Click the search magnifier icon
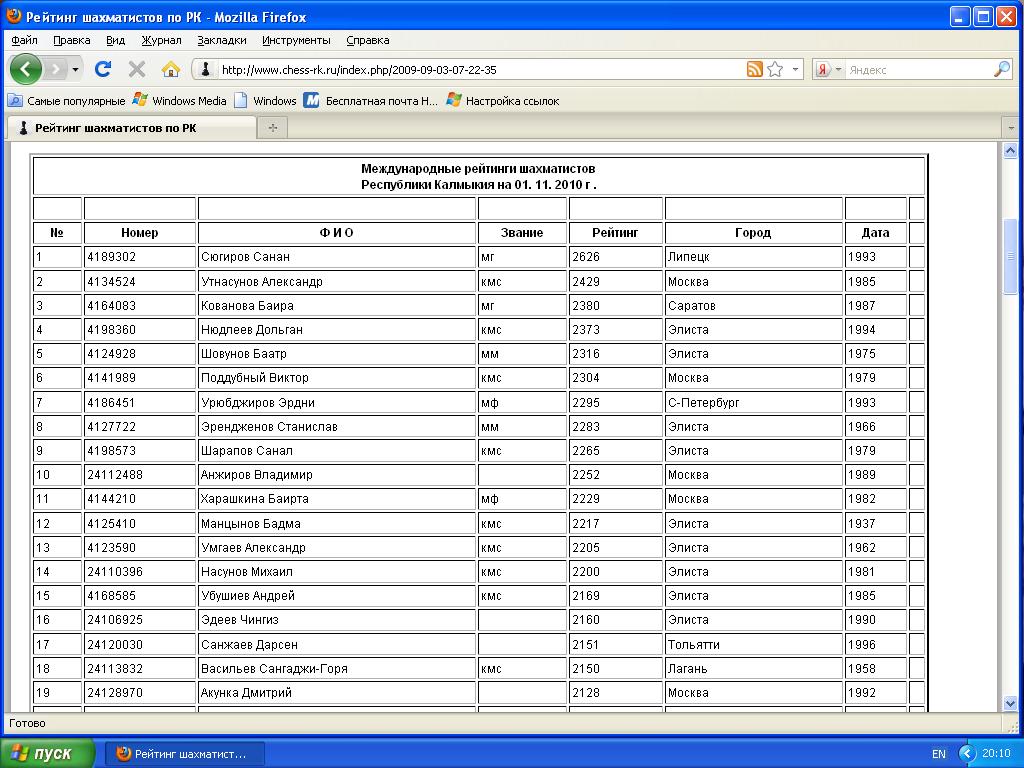The image size is (1024, 768). click(1001, 69)
